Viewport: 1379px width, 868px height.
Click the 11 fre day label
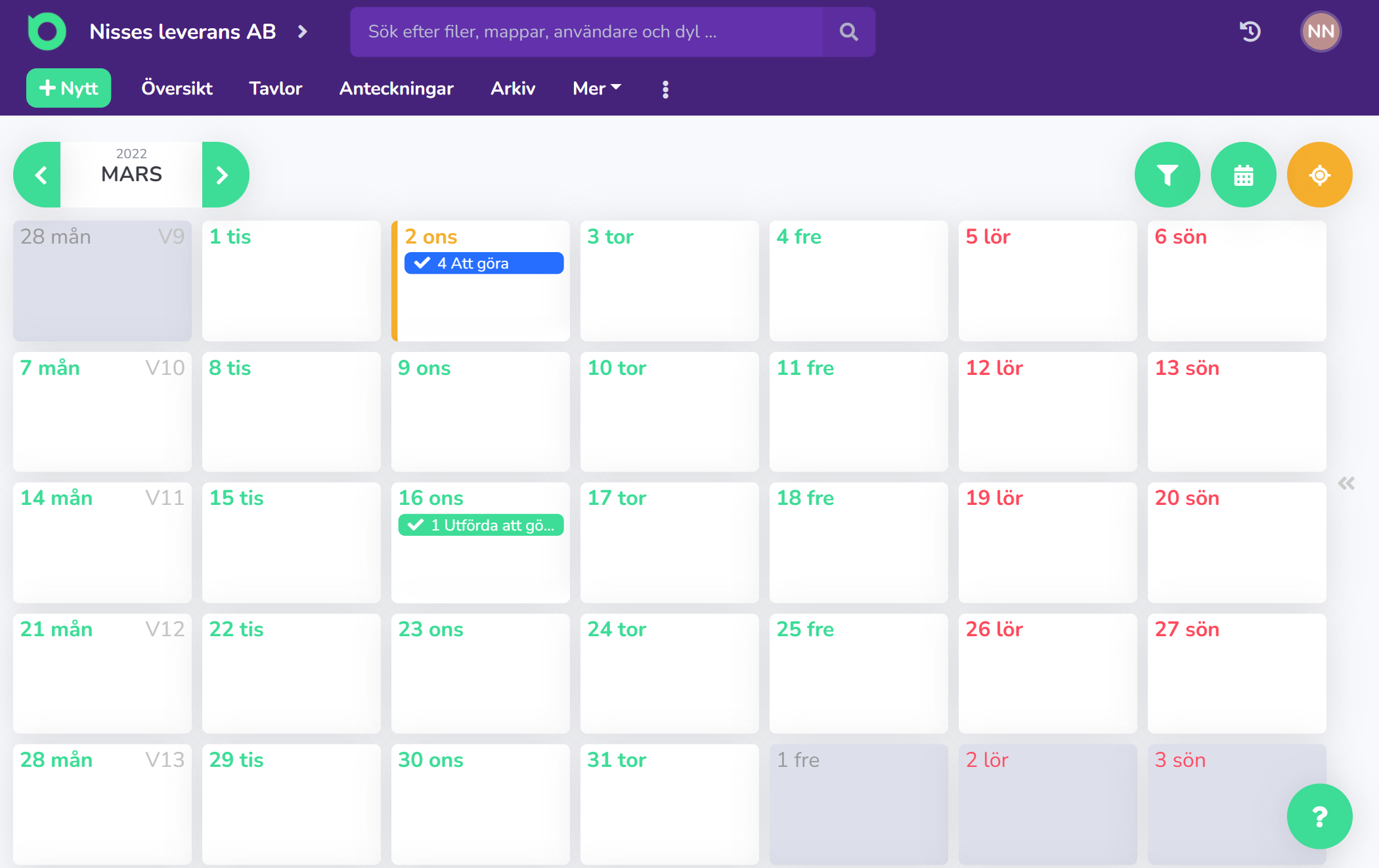click(805, 368)
